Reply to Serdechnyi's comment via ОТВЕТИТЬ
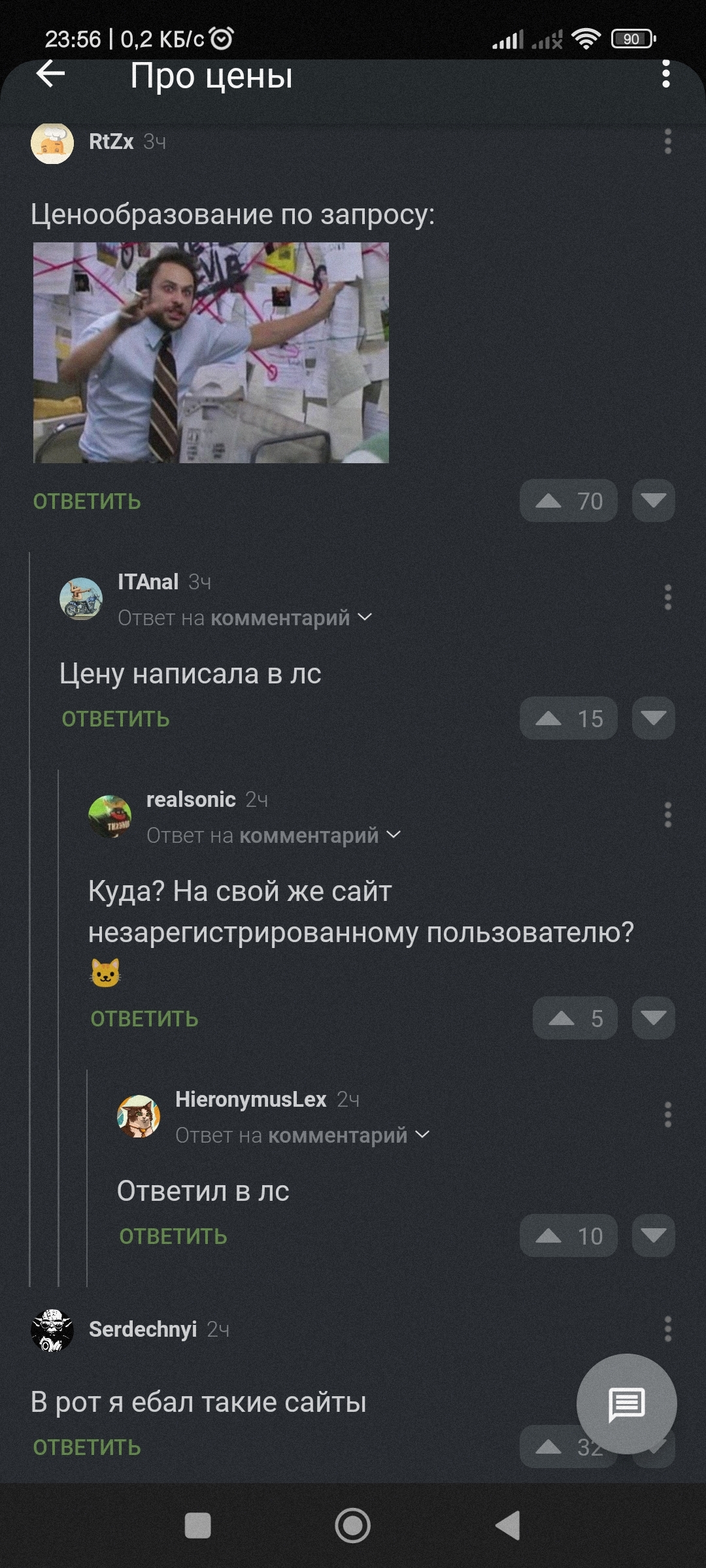 87,1447
